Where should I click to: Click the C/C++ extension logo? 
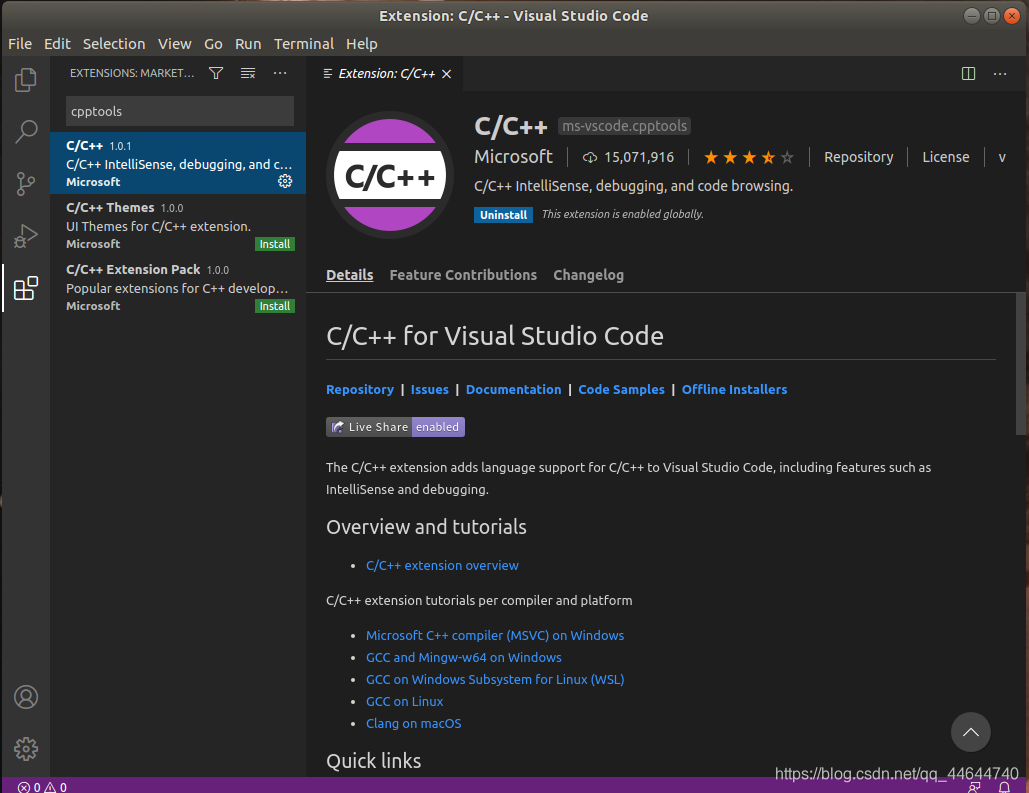pyautogui.click(x=390, y=175)
